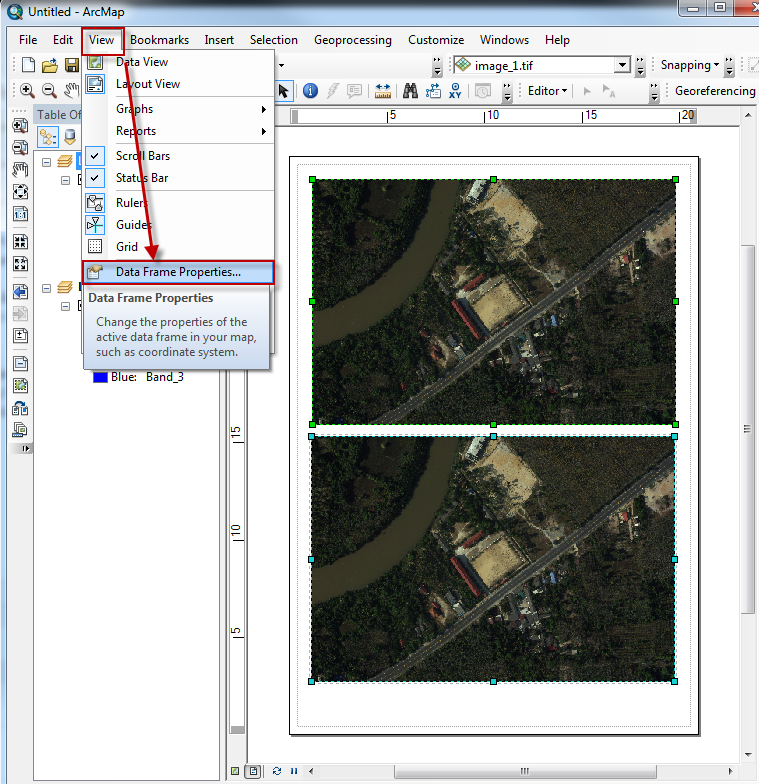Select the Zoom Out magnifier tool
This screenshot has width=759, height=784.
49,90
